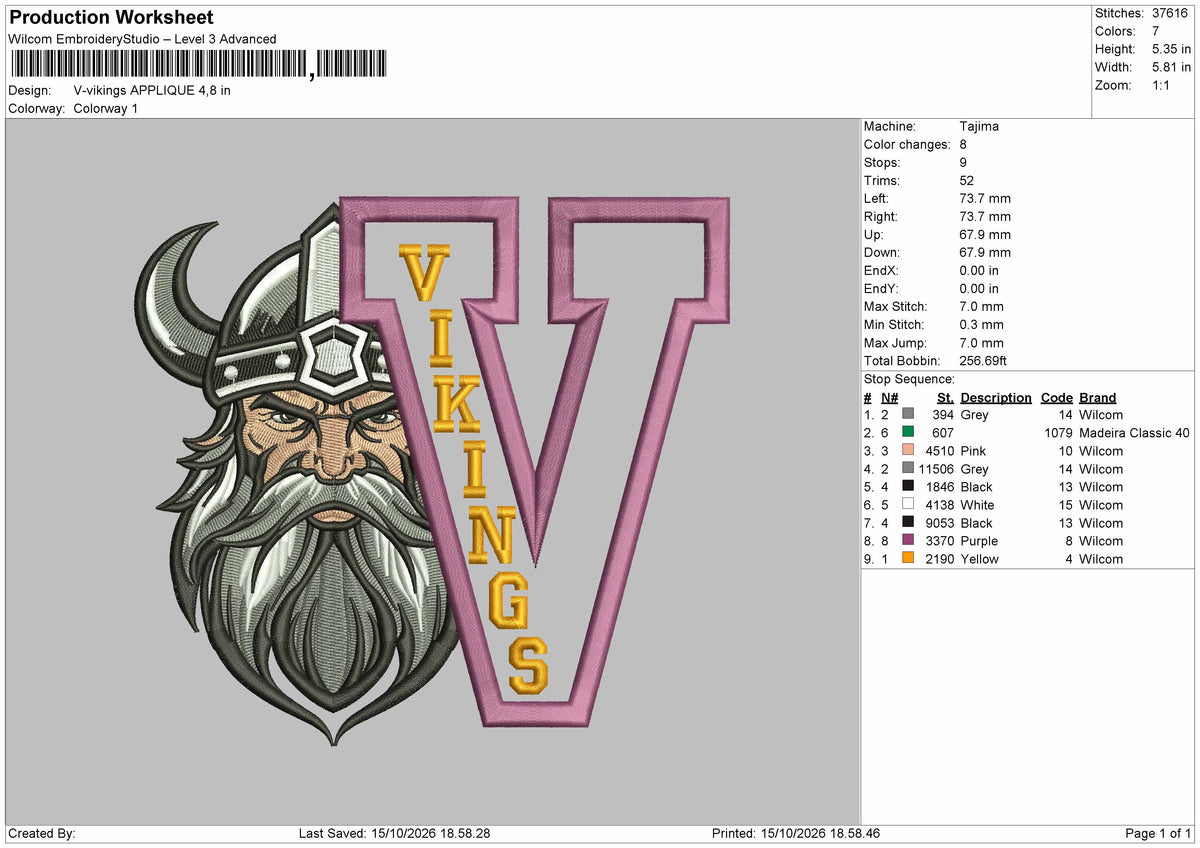
Task: Click the Stitches count 37616
Action: coord(1171,13)
